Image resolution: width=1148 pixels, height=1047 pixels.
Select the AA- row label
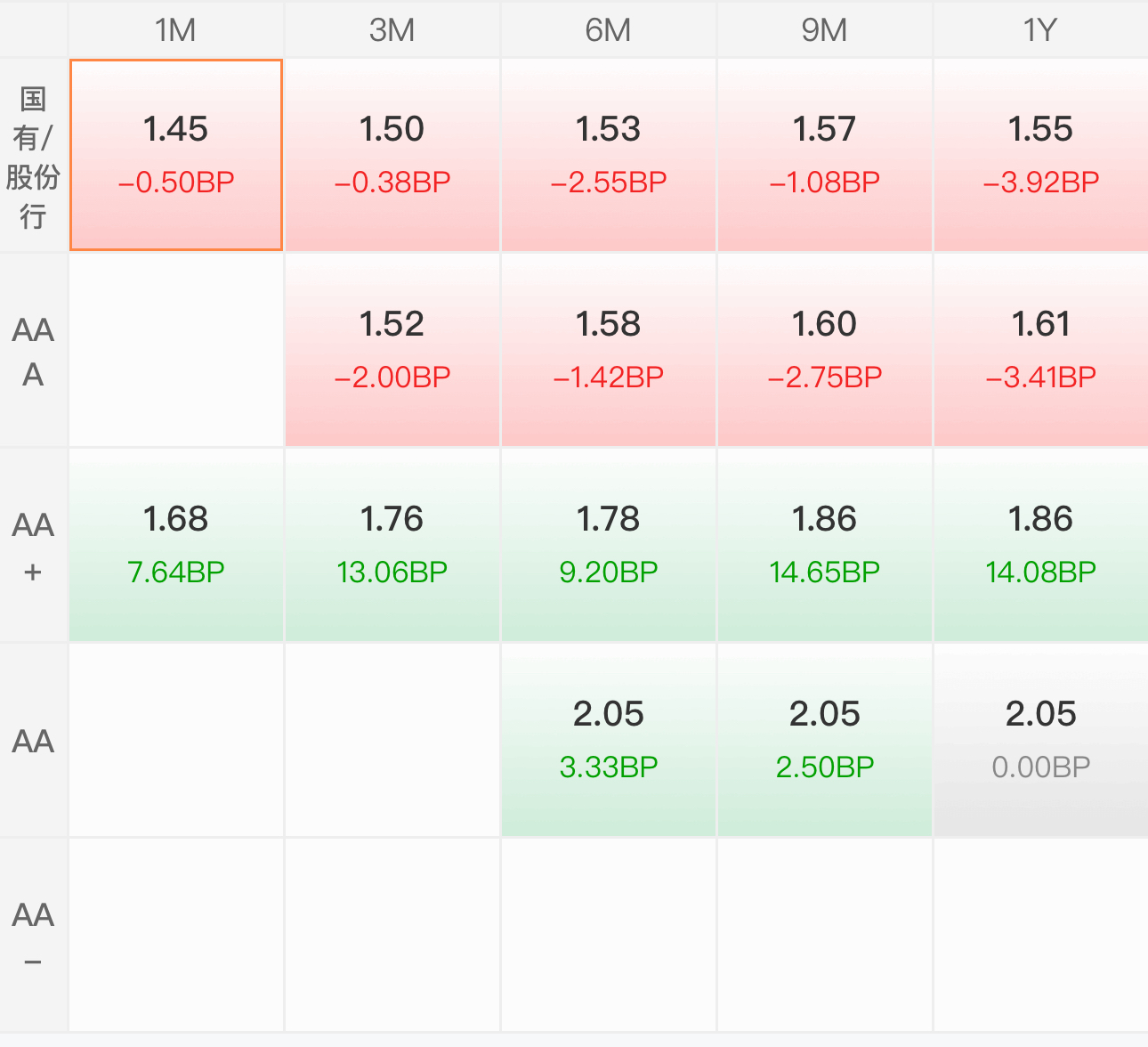point(33,935)
